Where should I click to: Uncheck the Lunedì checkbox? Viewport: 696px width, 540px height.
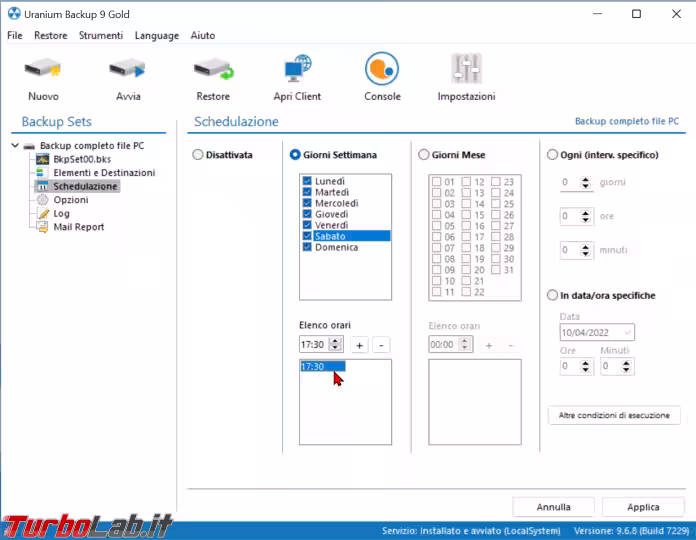(307, 181)
